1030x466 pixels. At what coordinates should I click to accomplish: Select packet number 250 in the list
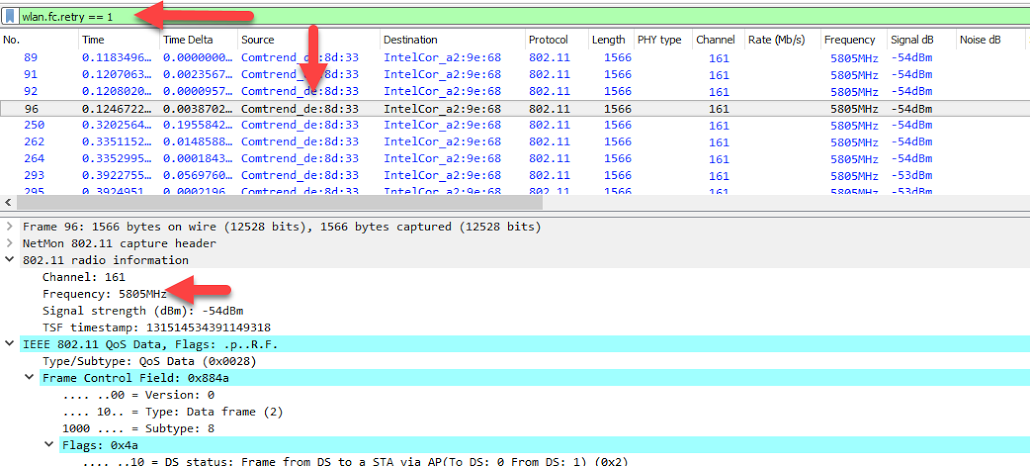[x=33, y=125]
